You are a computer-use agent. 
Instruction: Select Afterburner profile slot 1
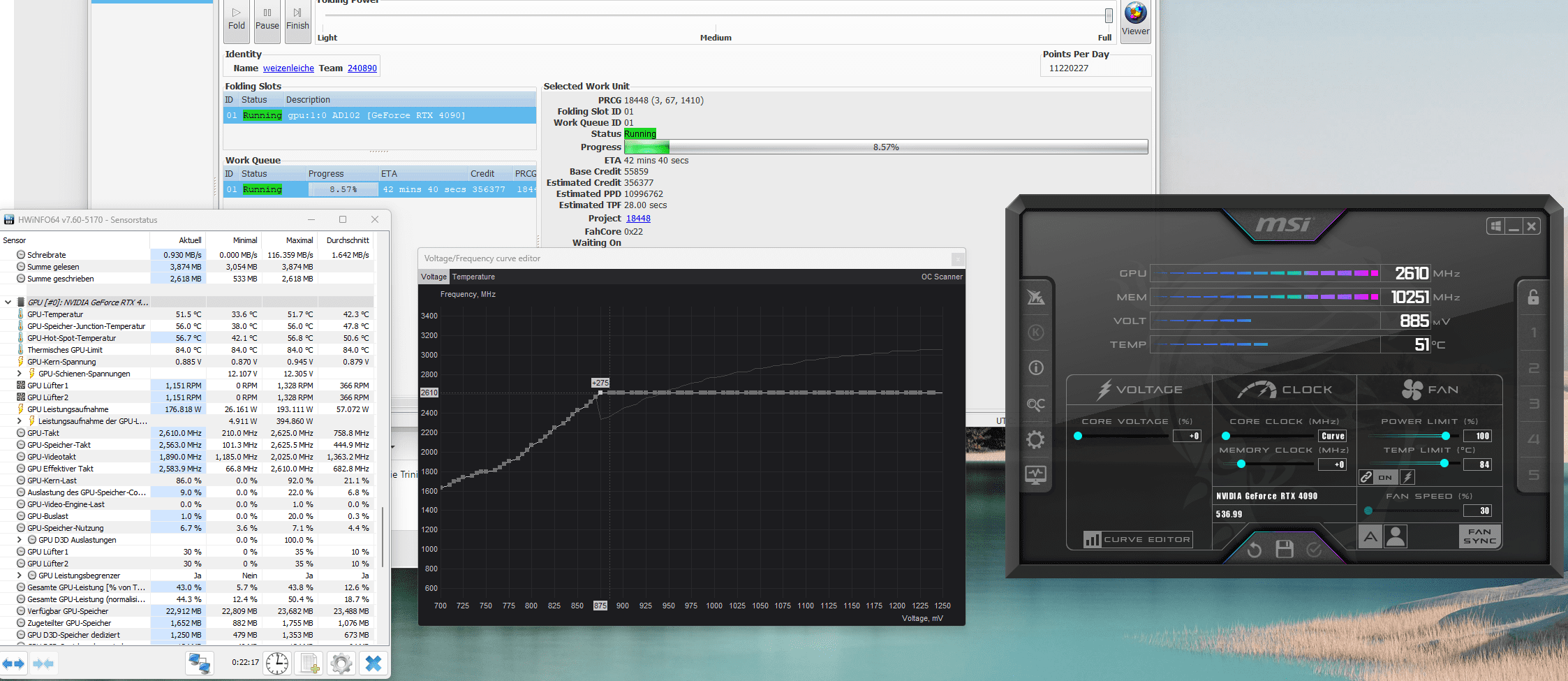click(1534, 332)
